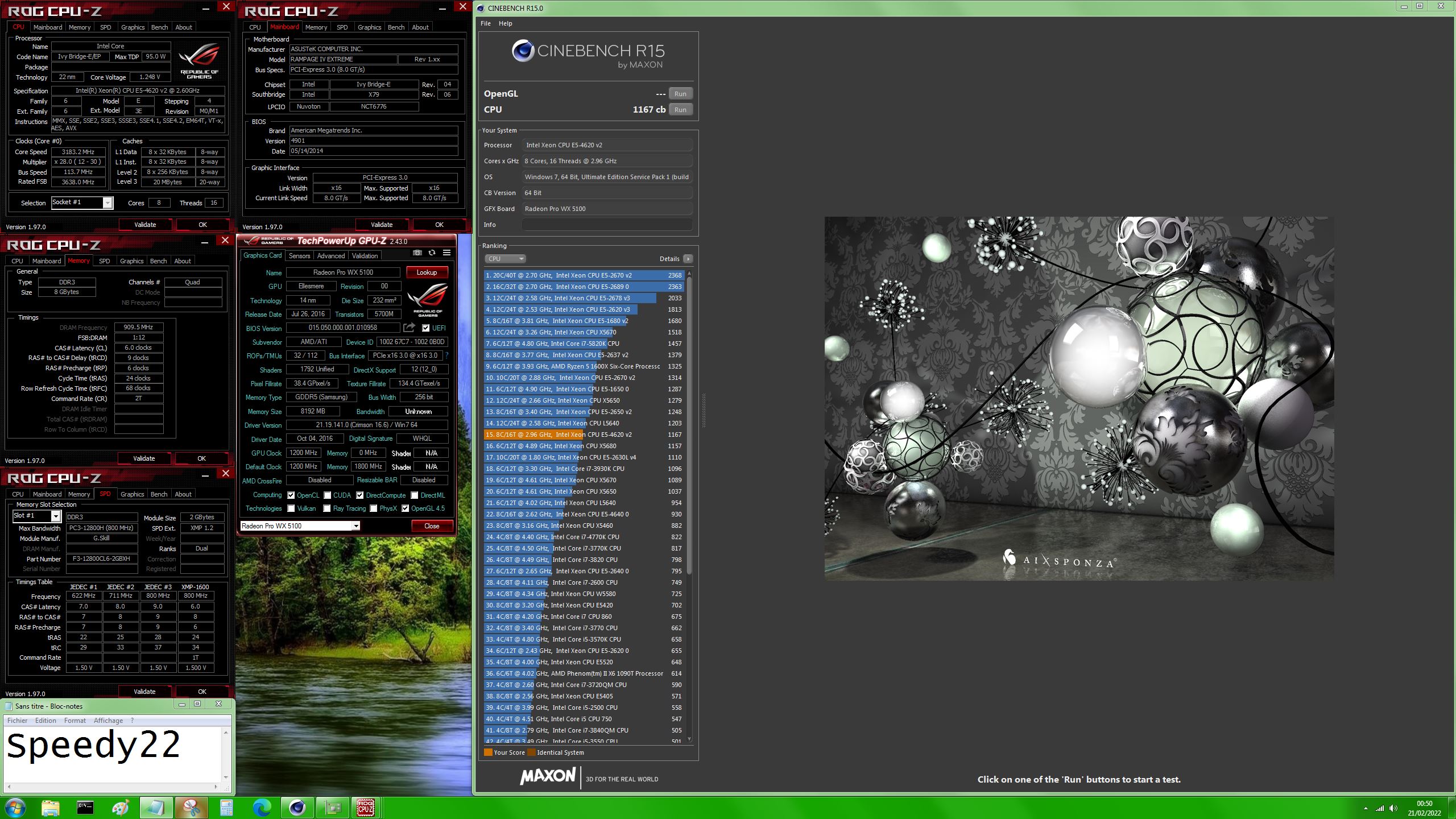Image resolution: width=1456 pixels, height=819 pixels.
Task: Open the GPU-Z hamburger menu
Action: 446,253
